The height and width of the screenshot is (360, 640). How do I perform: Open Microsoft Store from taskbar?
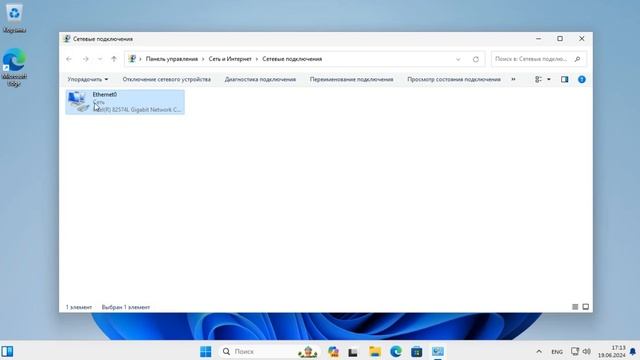pyautogui.click(x=417, y=351)
